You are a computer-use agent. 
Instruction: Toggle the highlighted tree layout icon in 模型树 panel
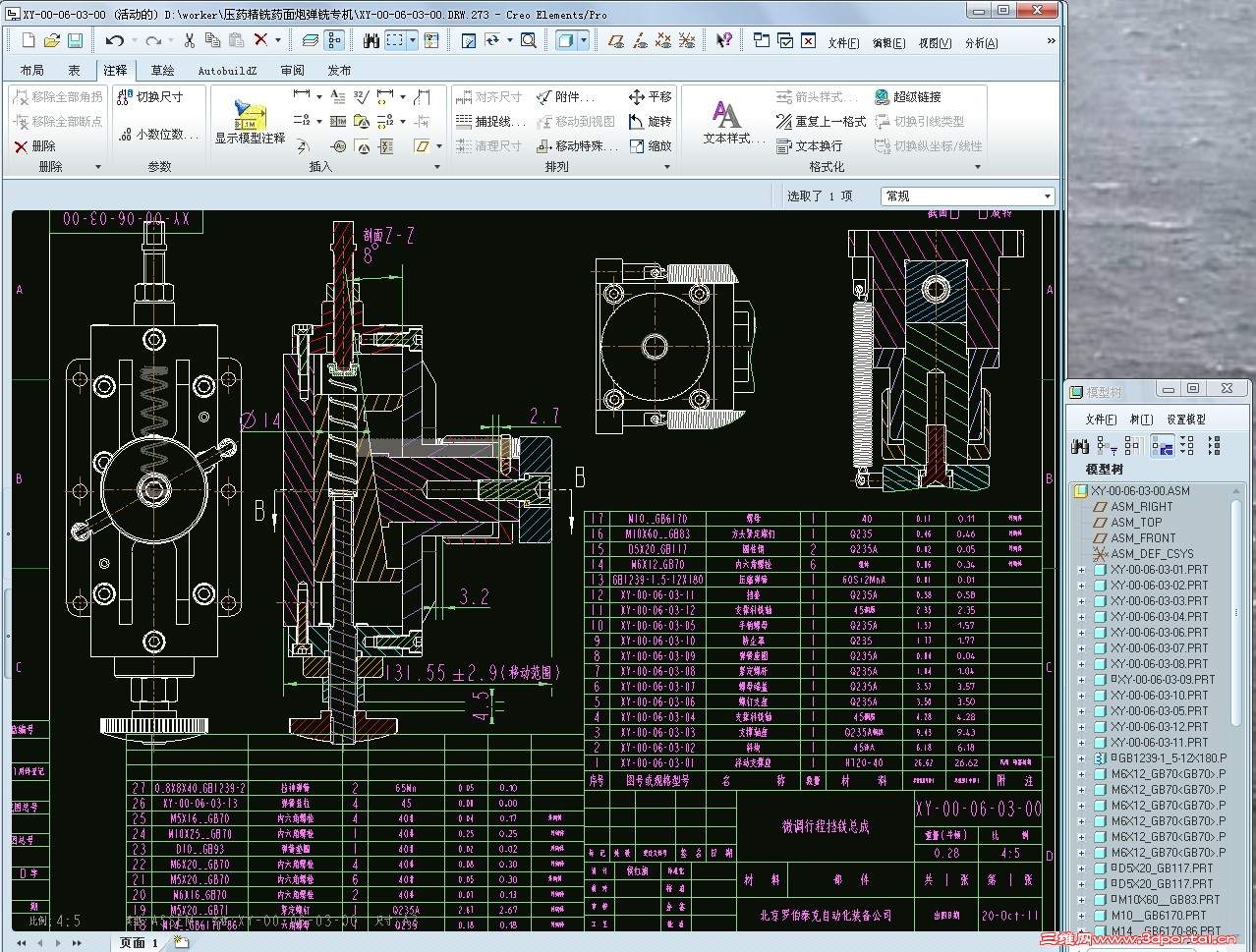[x=1162, y=447]
